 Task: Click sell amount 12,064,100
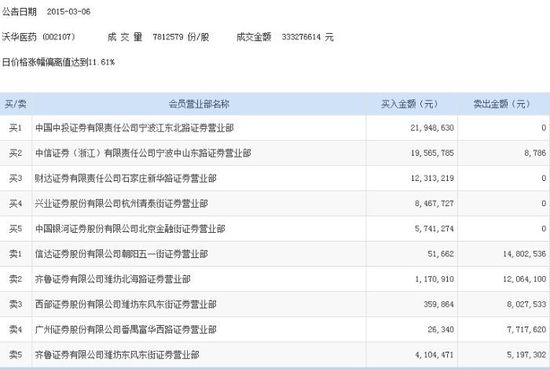tap(524, 279)
